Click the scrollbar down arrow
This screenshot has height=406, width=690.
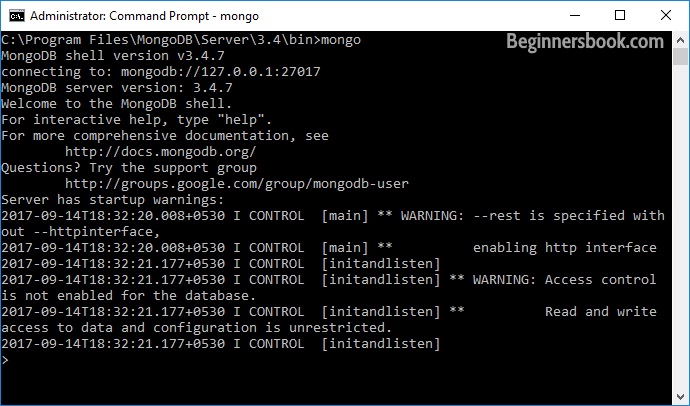(680, 397)
